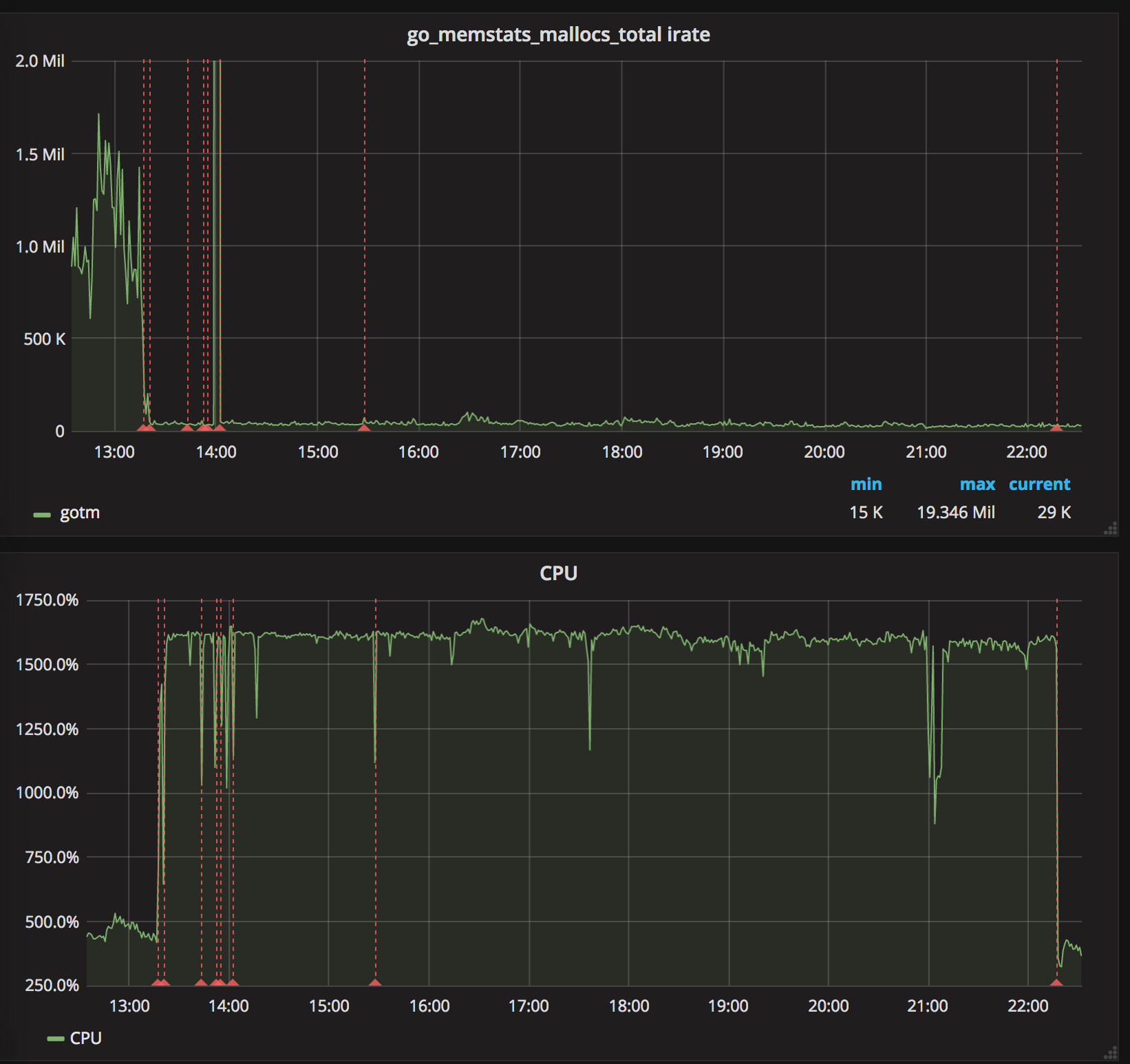Click the 19.346 Mil max value

coord(956,512)
